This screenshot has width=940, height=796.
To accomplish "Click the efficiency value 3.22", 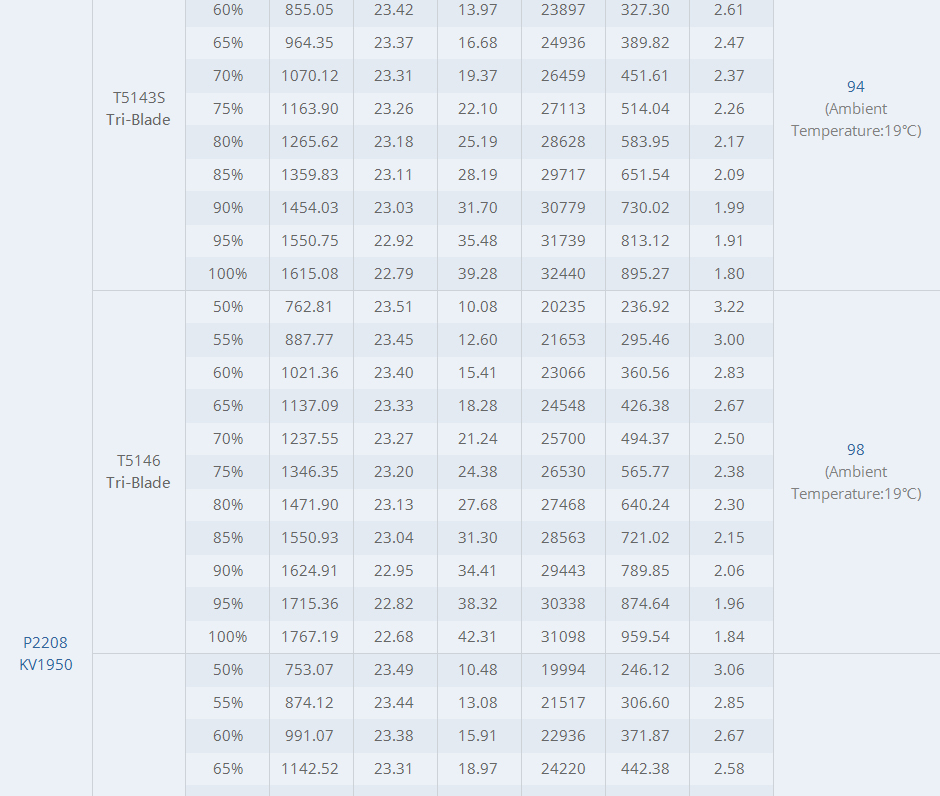I will click(x=729, y=307).
